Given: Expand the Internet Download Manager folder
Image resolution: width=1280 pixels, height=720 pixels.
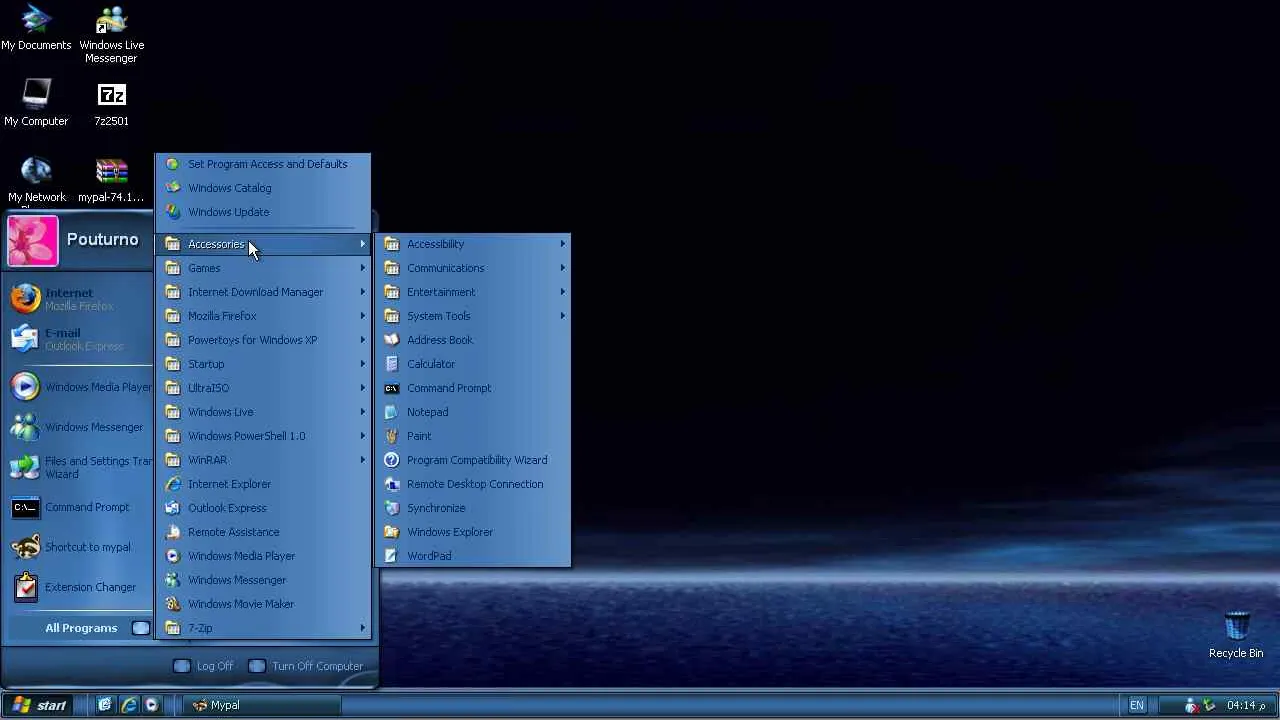Looking at the screenshot, I should [x=263, y=292].
